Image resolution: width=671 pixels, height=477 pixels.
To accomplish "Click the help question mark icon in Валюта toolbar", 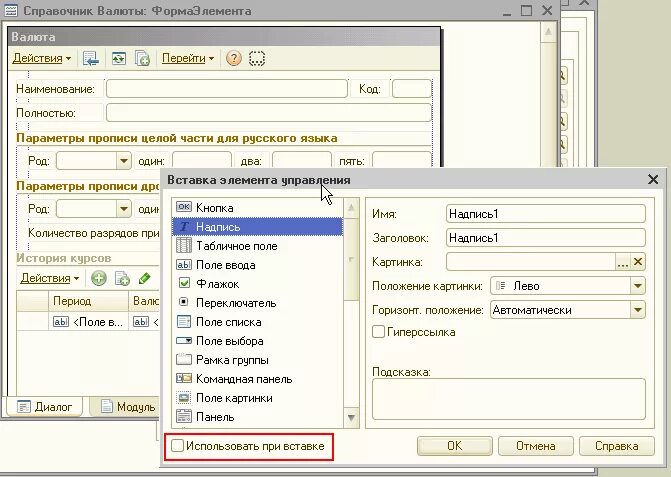I will click(x=234, y=58).
